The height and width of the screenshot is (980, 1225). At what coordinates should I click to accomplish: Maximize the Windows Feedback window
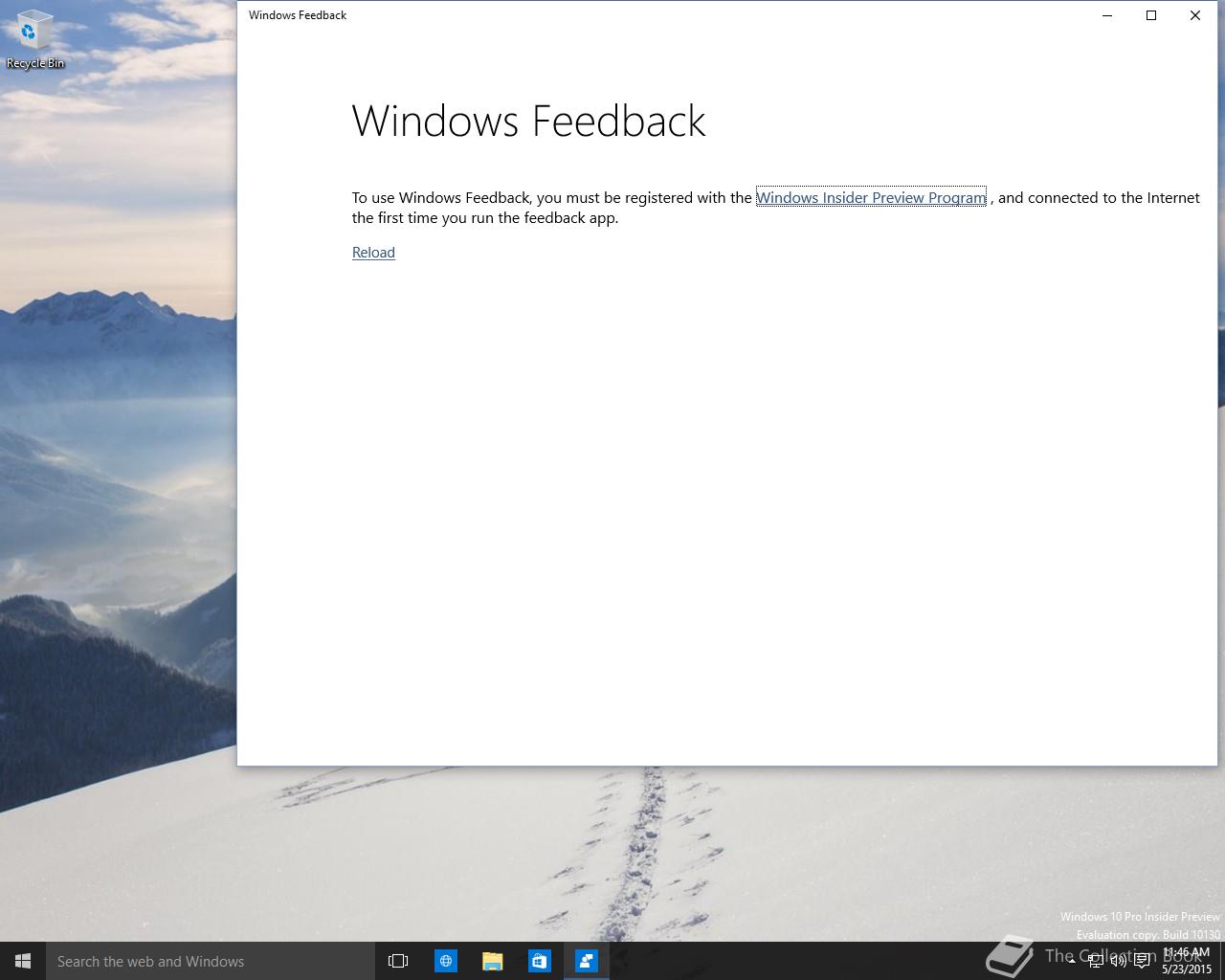coord(1151,15)
